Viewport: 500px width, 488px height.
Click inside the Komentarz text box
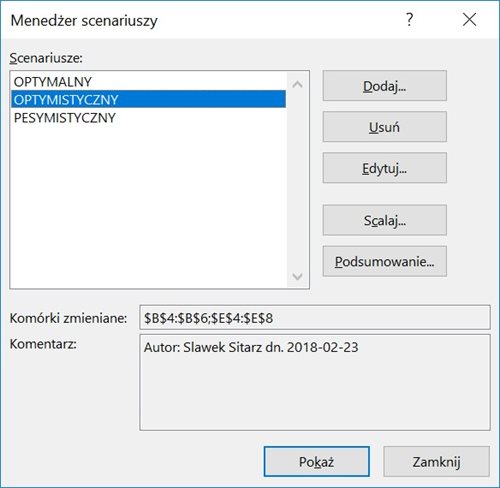(x=315, y=383)
